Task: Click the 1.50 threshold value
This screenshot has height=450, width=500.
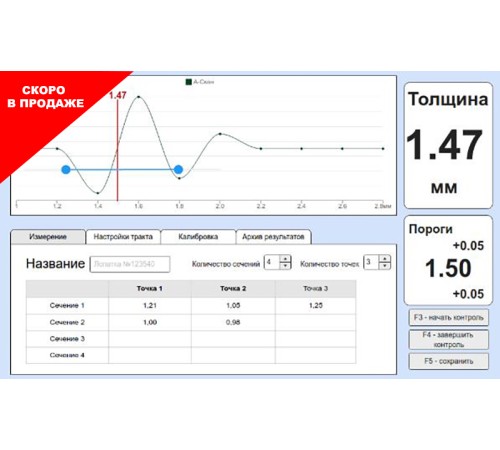Action: tap(448, 268)
